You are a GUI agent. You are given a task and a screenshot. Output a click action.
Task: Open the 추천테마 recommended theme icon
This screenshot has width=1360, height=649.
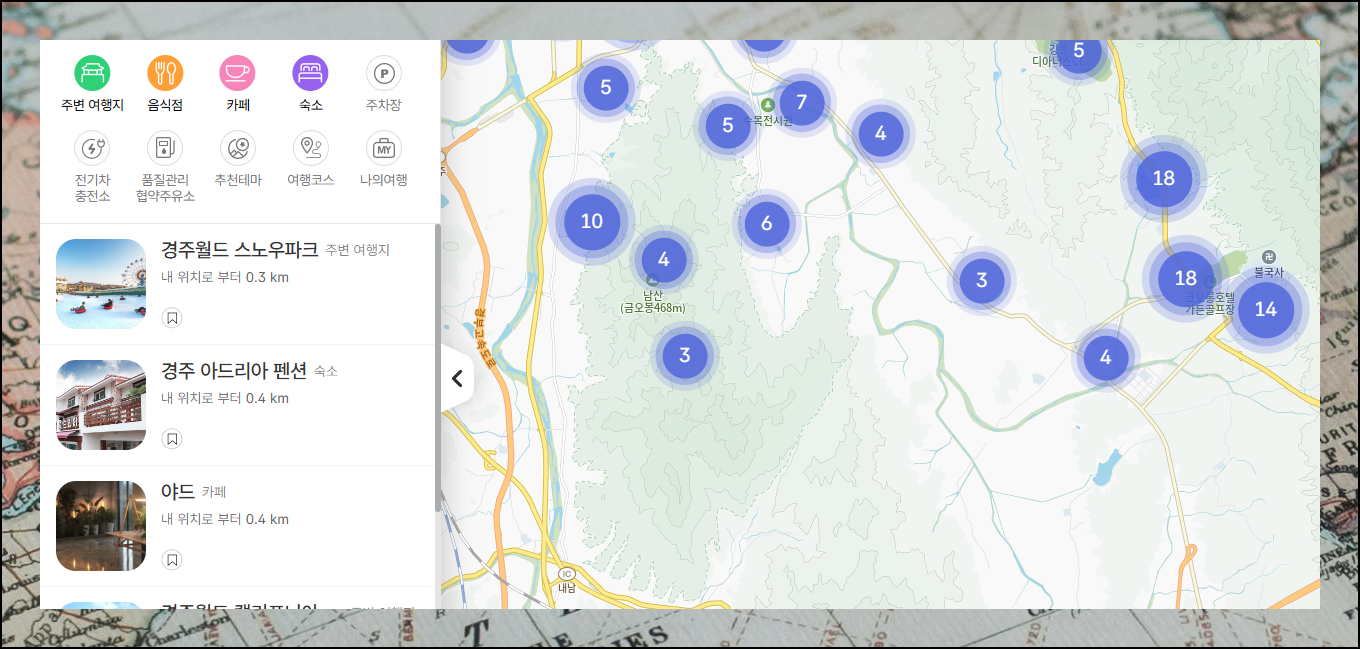[x=237, y=148]
